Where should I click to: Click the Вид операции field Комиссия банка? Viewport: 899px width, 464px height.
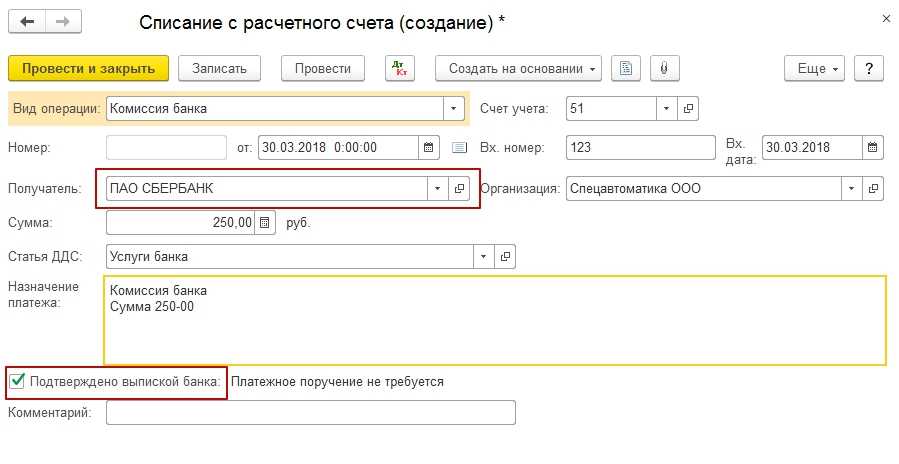(275, 108)
